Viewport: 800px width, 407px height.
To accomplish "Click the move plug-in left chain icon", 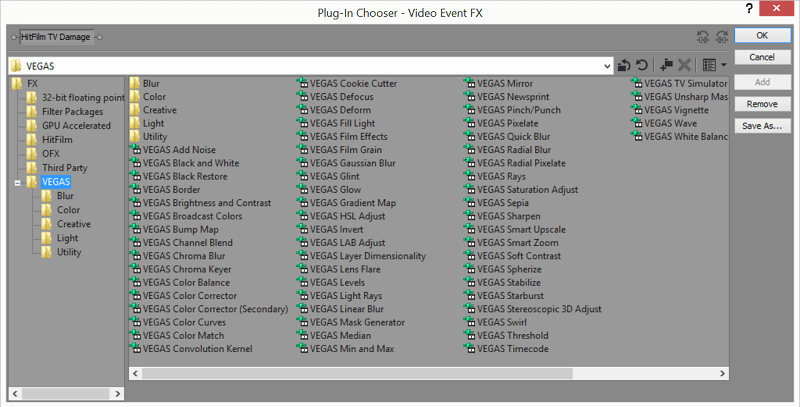I will pos(703,37).
